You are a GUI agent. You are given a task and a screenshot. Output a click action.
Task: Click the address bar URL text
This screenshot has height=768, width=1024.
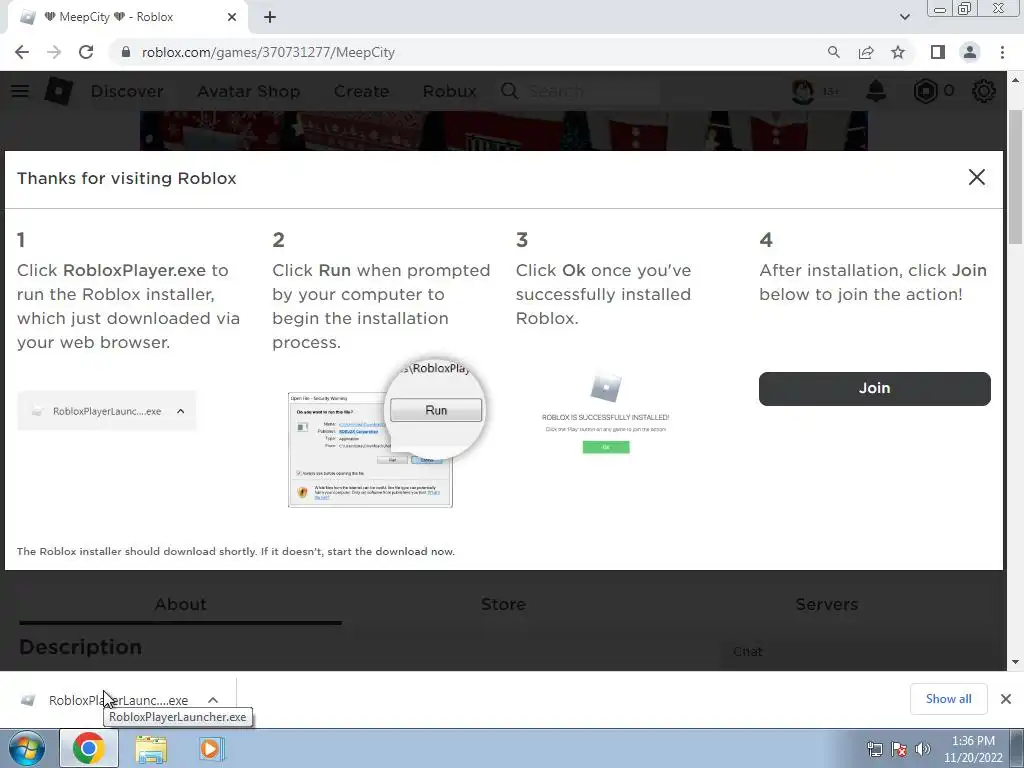tap(268, 52)
